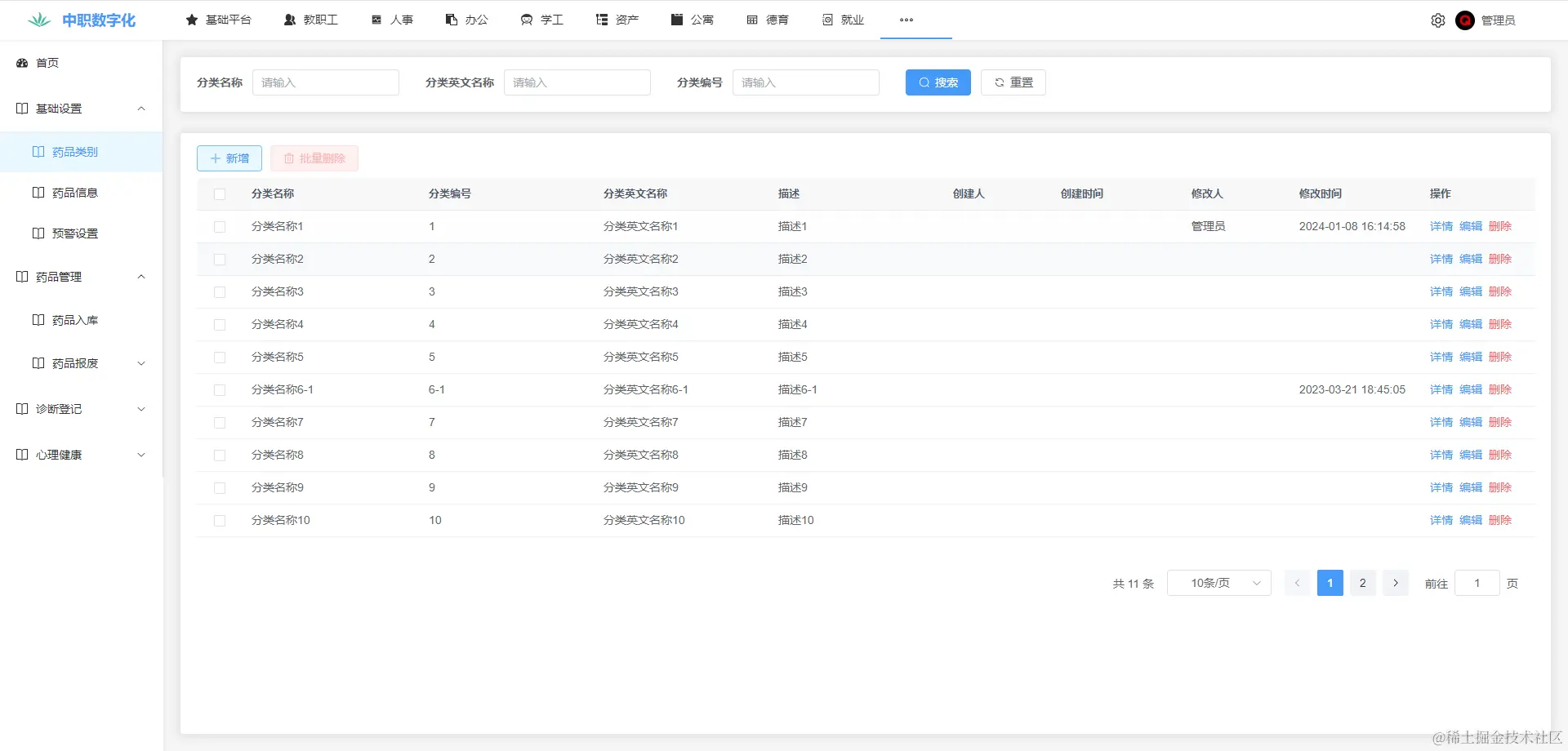Open the 资产 menu
The height and width of the screenshot is (751, 1568).
pyautogui.click(x=617, y=20)
